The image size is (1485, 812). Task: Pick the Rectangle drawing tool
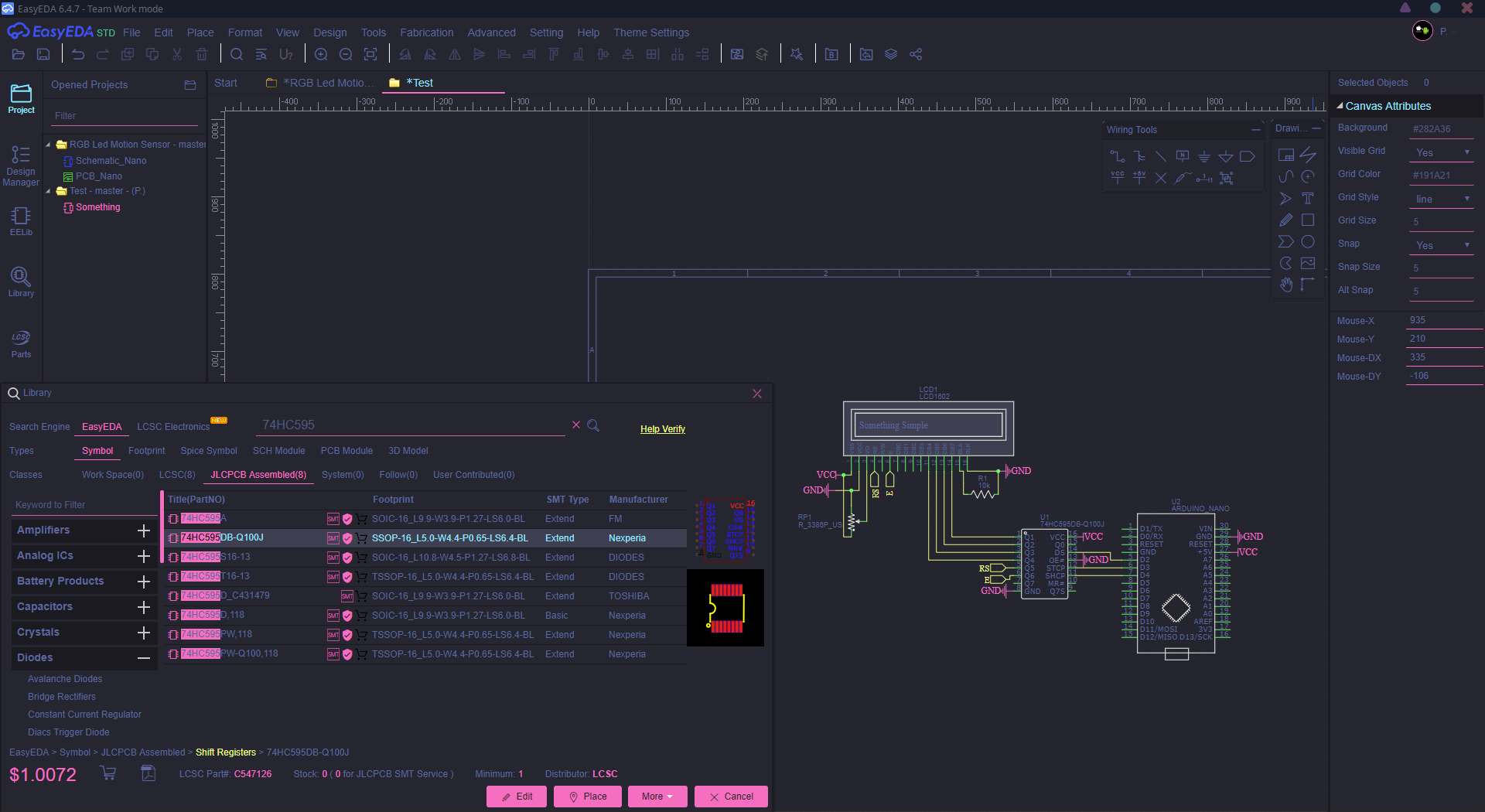pyautogui.click(x=1308, y=220)
